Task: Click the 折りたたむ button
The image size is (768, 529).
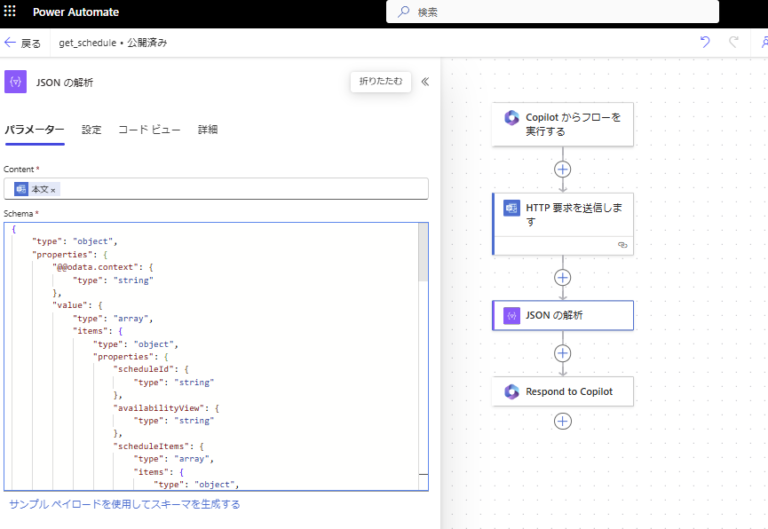Action: [x=381, y=82]
